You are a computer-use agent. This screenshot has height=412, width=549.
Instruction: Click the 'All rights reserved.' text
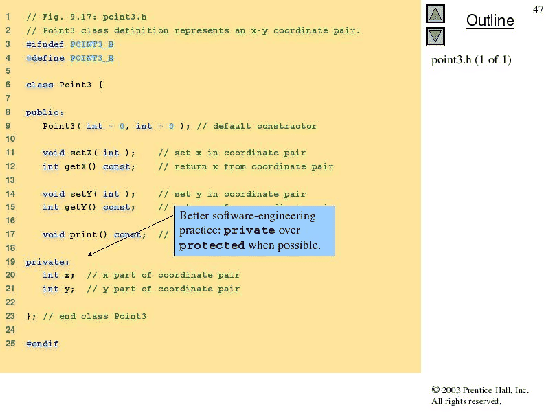click(x=466, y=401)
